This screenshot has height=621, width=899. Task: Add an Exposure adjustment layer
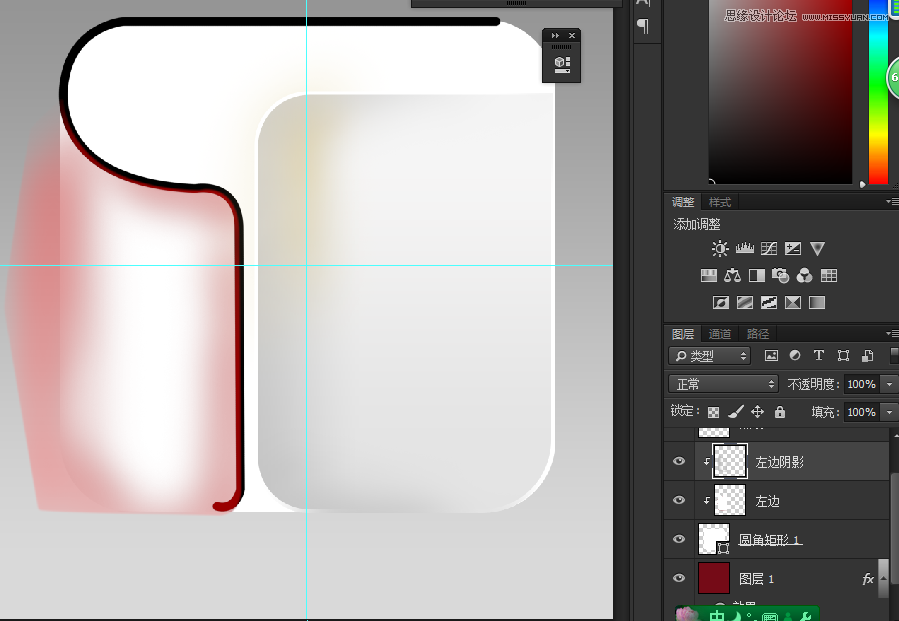click(793, 248)
